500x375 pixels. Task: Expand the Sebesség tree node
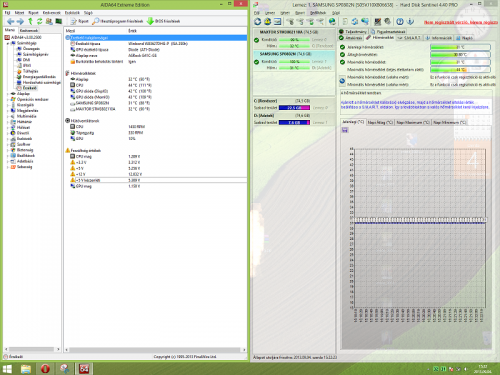(x=8, y=167)
